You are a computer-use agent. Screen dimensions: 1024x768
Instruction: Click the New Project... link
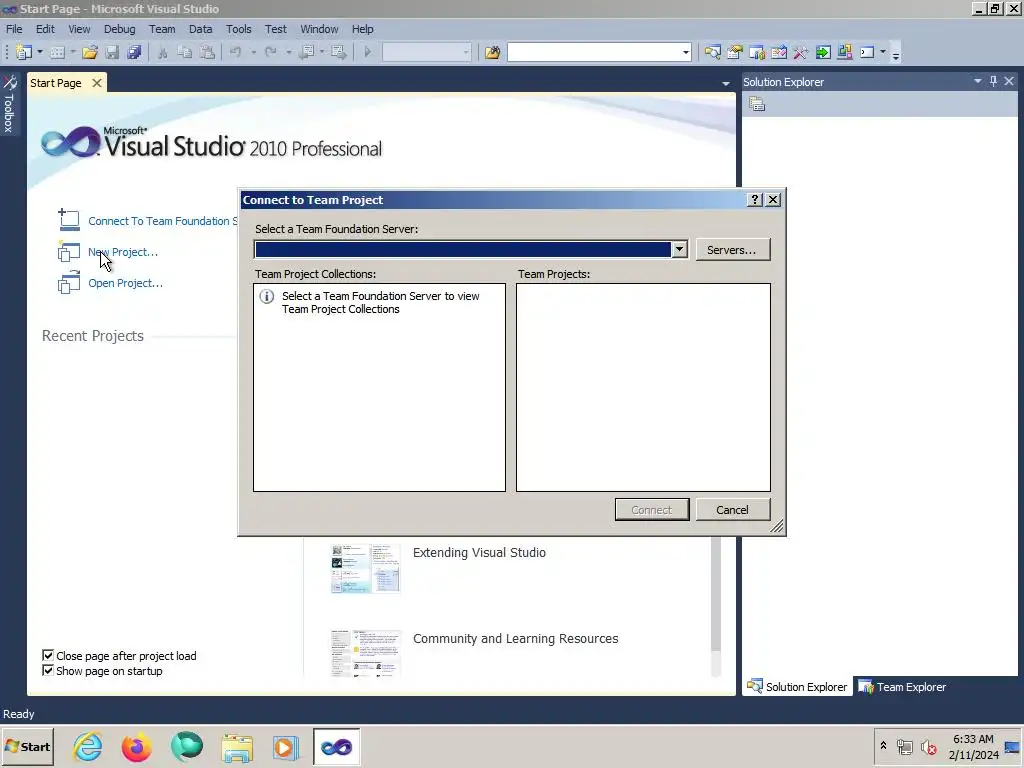(x=123, y=252)
